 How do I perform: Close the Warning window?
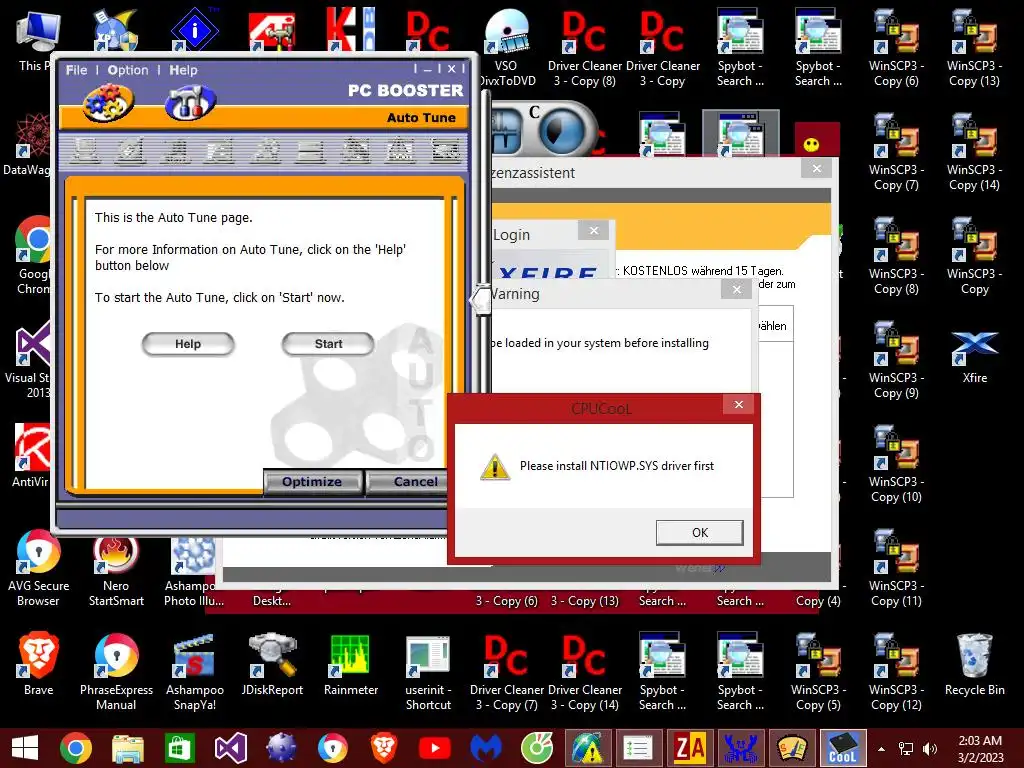(x=737, y=289)
